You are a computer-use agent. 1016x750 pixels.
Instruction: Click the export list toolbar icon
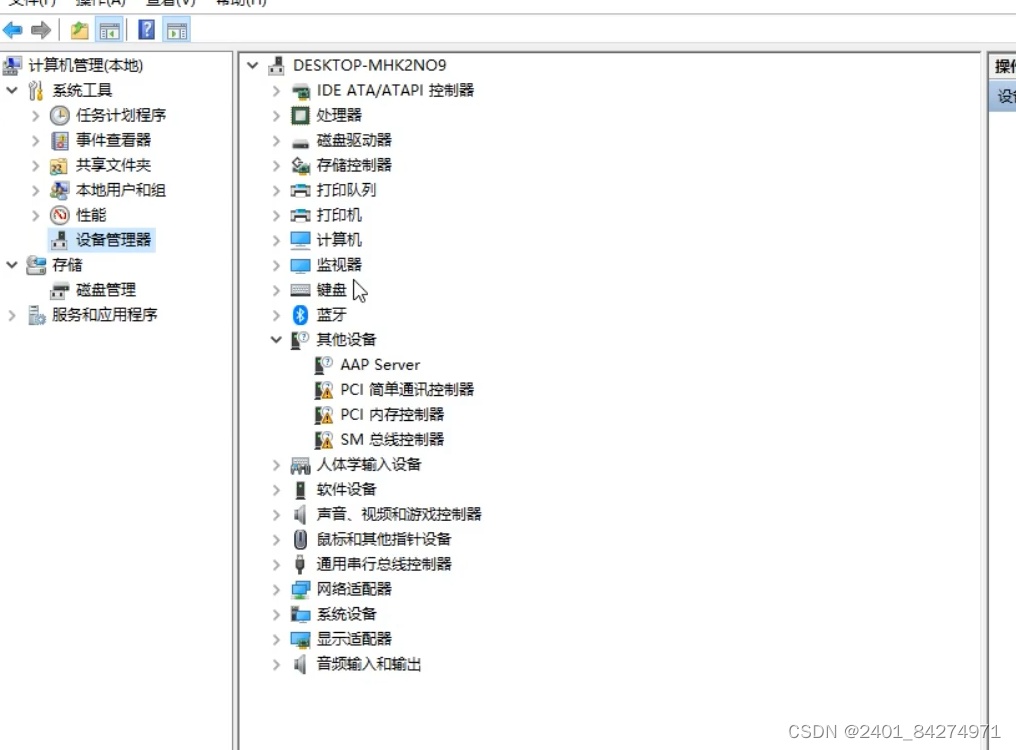tap(79, 30)
